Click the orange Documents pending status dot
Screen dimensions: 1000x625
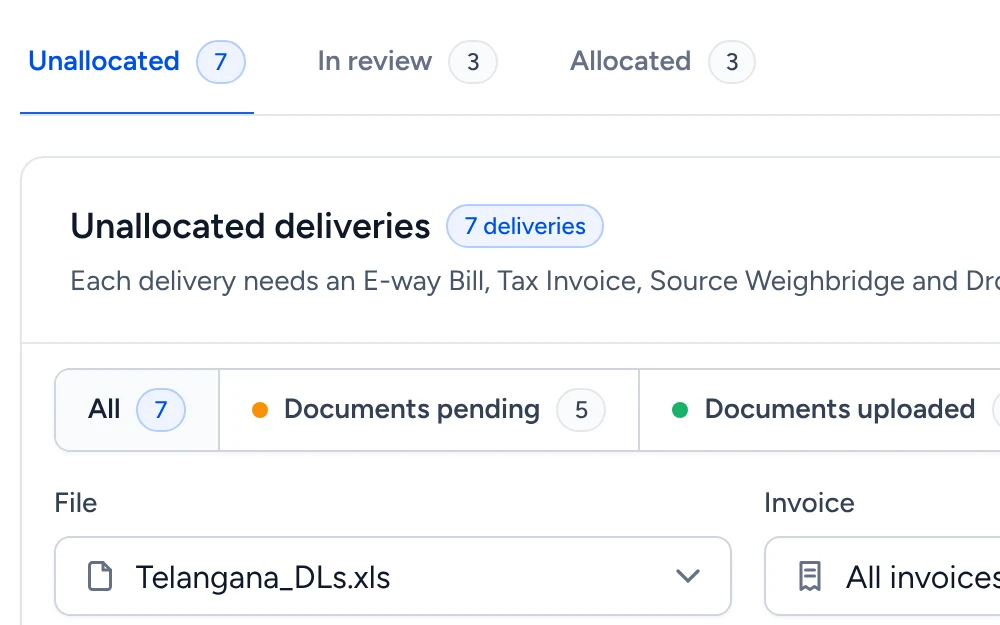coord(260,409)
